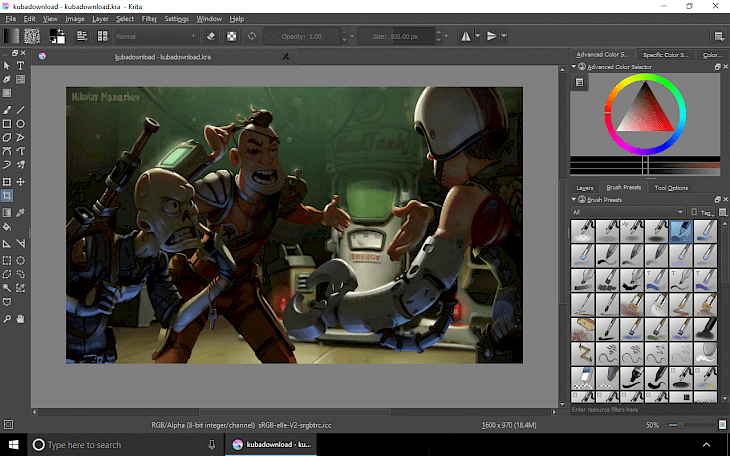
Task: Open horizontal mirror options dropdown arrow
Action: tap(478, 36)
